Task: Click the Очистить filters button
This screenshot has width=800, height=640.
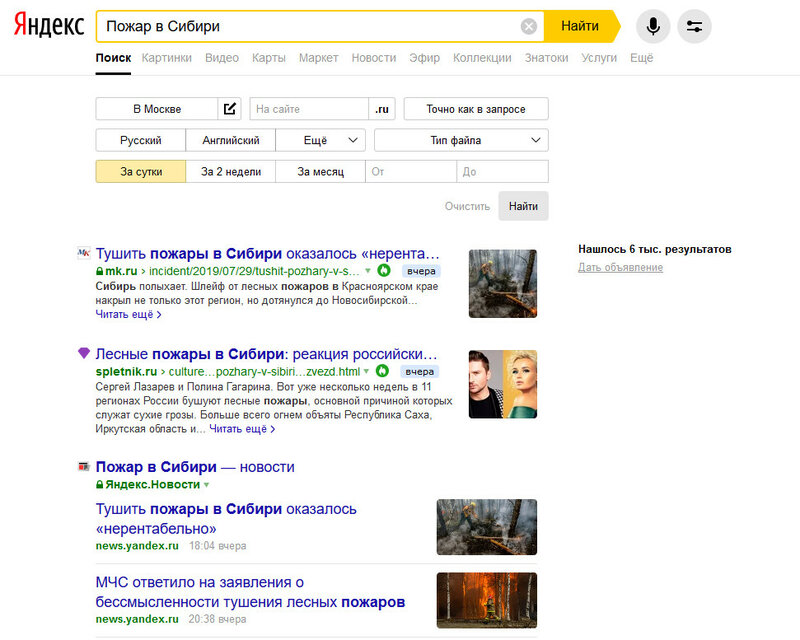Action: coord(467,206)
